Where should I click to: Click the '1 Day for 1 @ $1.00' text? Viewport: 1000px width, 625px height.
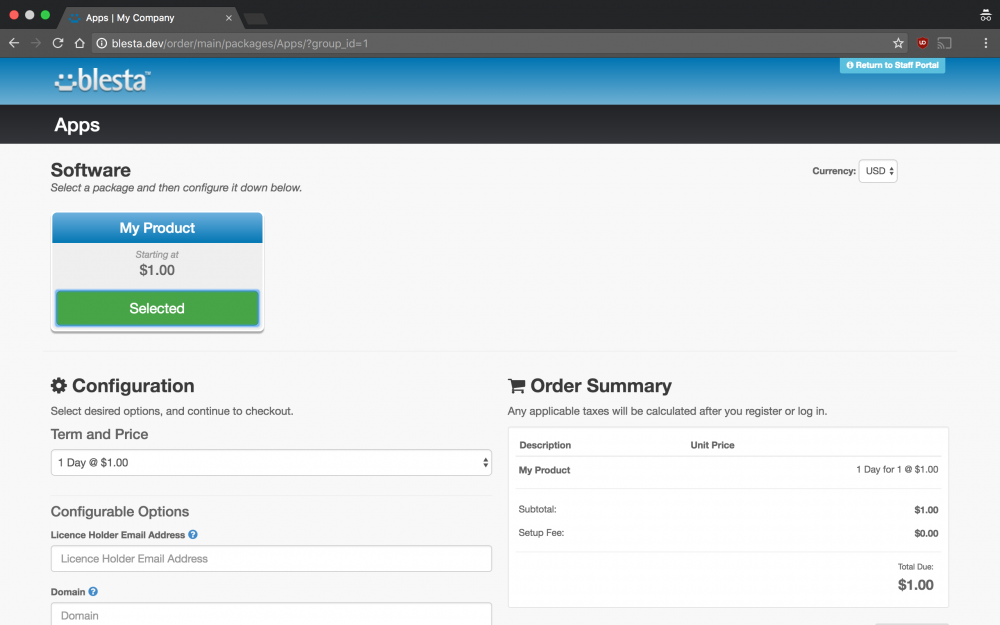[897, 469]
